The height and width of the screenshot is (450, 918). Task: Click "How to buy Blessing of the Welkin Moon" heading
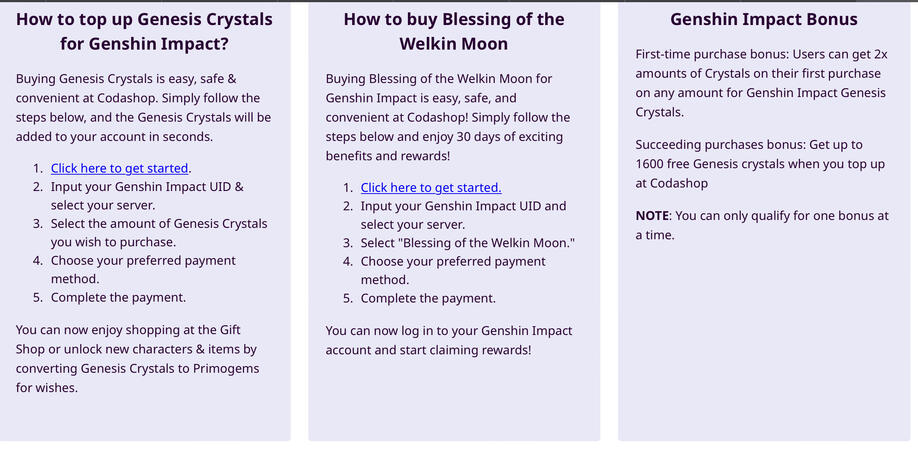click(x=453, y=31)
